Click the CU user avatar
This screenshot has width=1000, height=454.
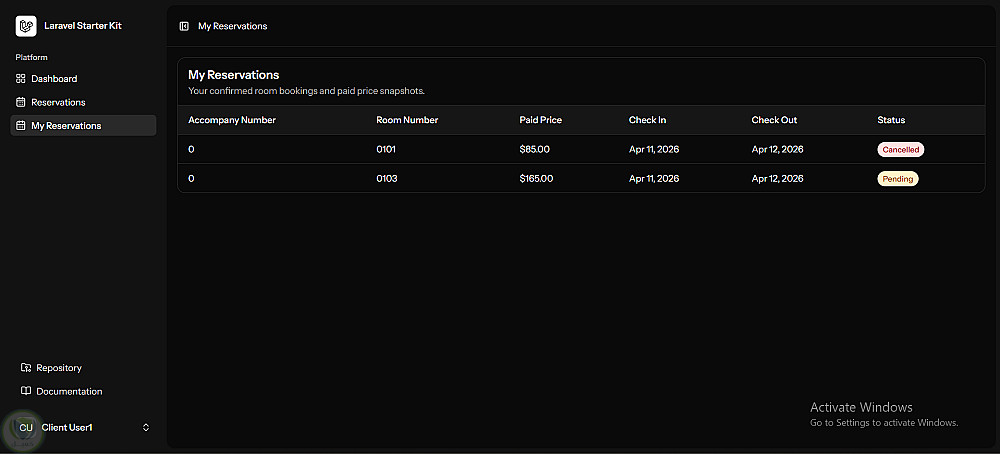click(x=26, y=428)
